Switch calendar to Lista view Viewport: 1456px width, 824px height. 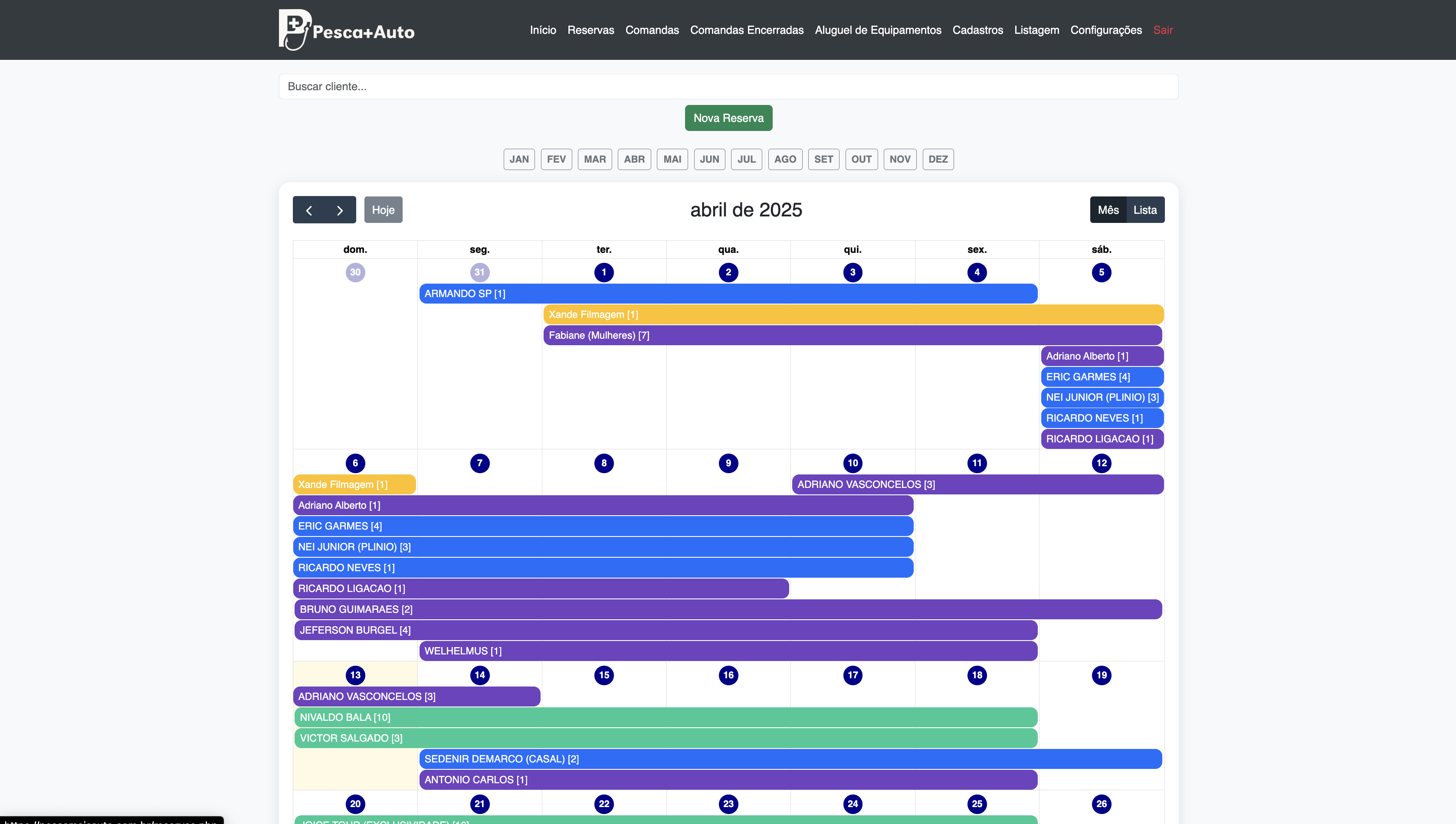point(1144,210)
